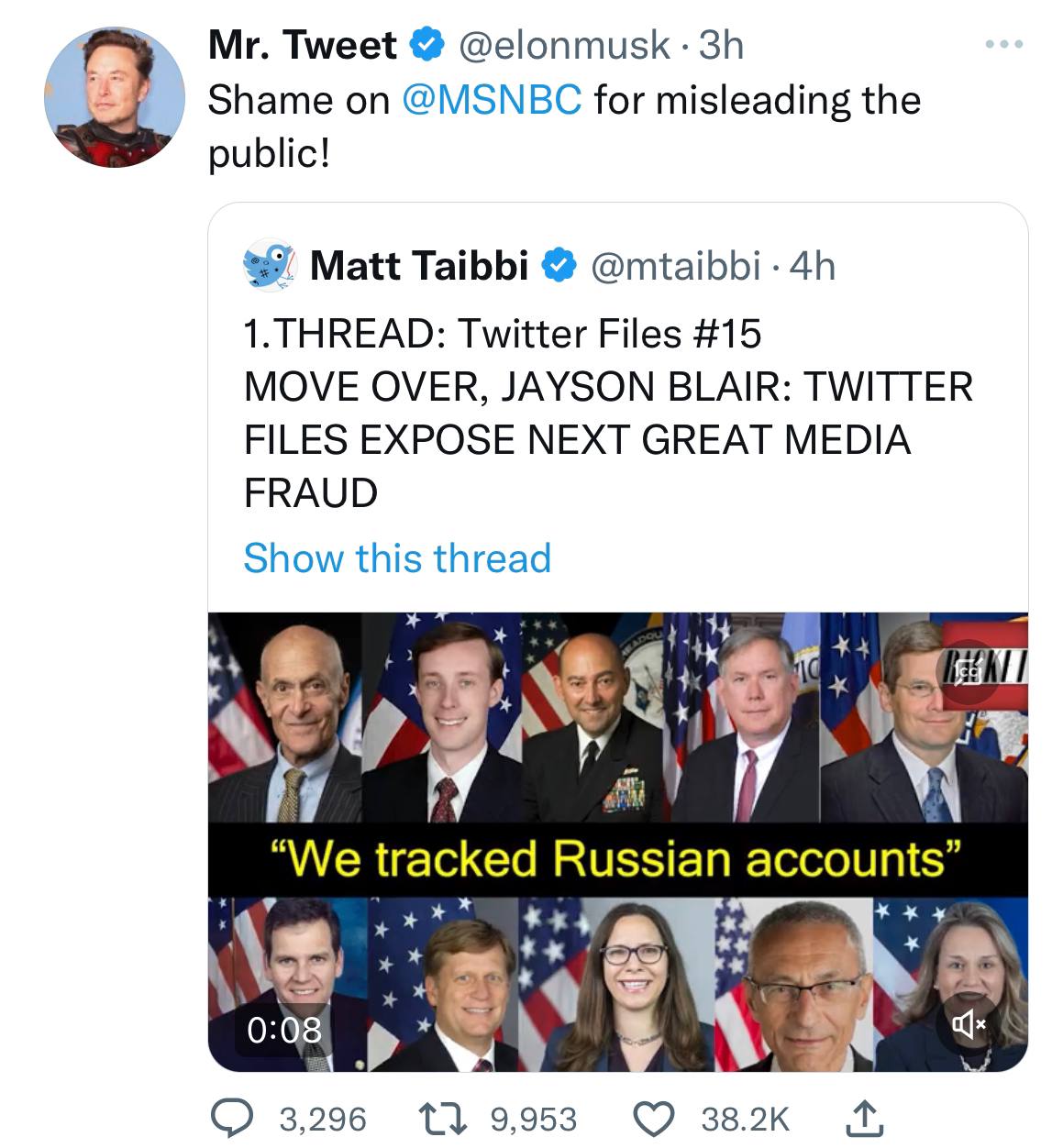
Task: Click the Mr. Tweet display name
Action: point(303,45)
